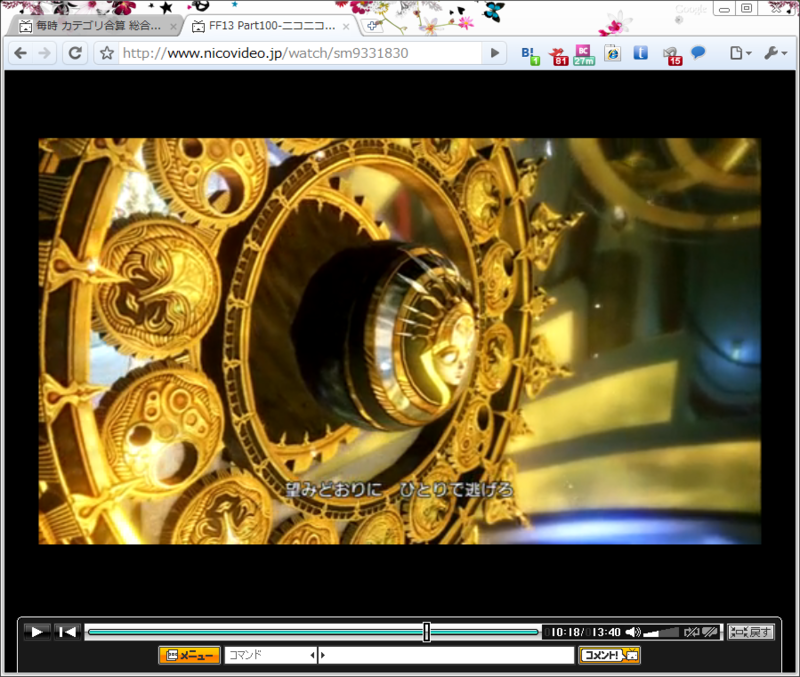Expand the command palette left arrow
This screenshot has width=800, height=677.
313,656
